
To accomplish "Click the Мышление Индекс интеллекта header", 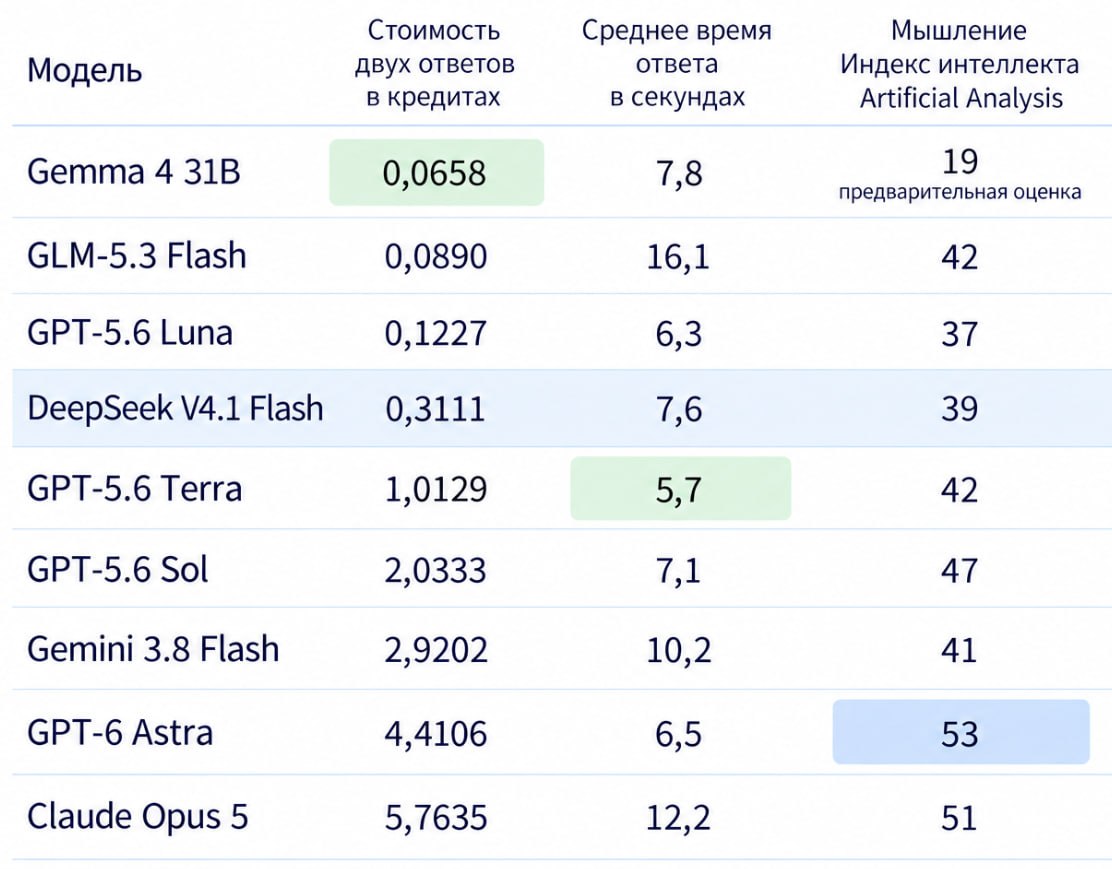I will click(x=960, y=63).
